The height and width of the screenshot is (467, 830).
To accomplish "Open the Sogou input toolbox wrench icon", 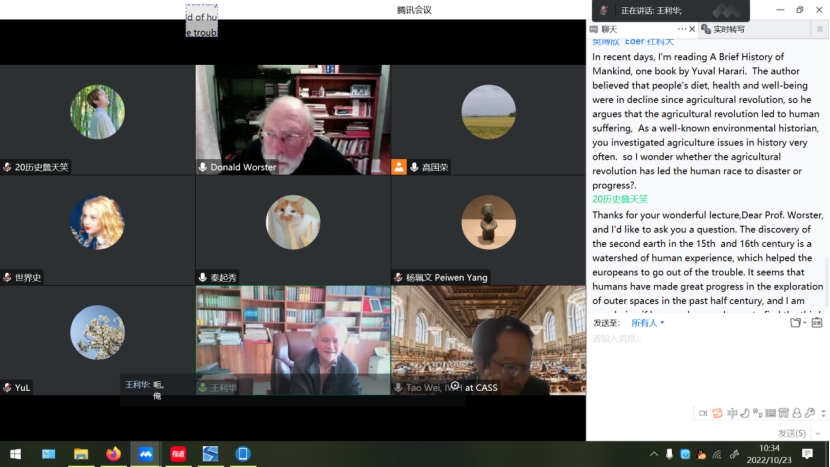I will coord(809,413).
